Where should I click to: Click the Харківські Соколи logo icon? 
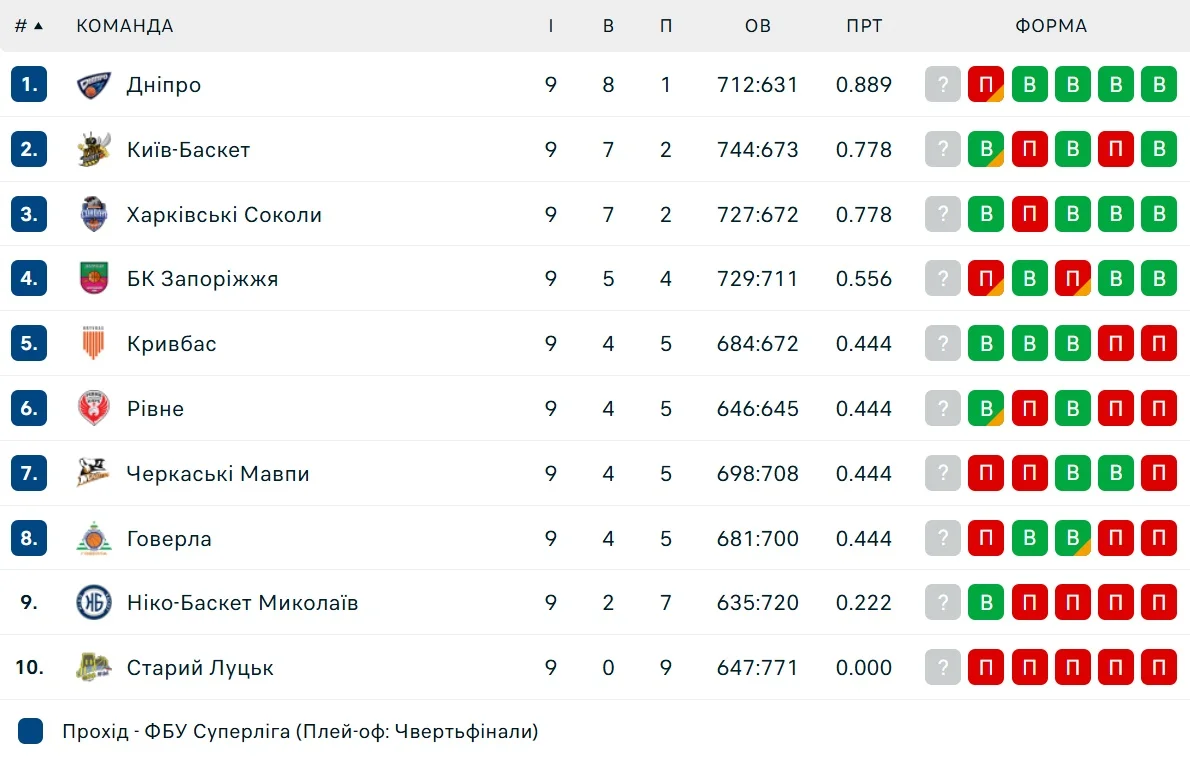[x=94, y=214]
